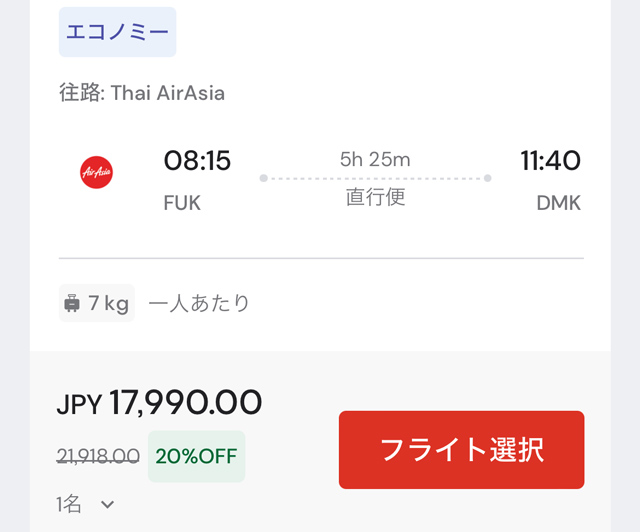Click the 7 kg baggage allowance text
The width and height of the screenshot is (640, 532).
pos(108,303)
